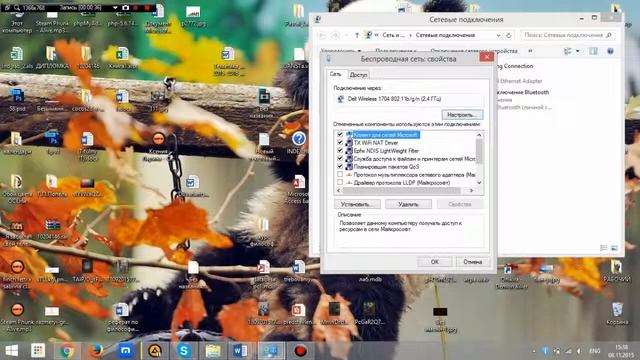Click the Dell Wireless 1704 adapter field

[x=409, y=99]
